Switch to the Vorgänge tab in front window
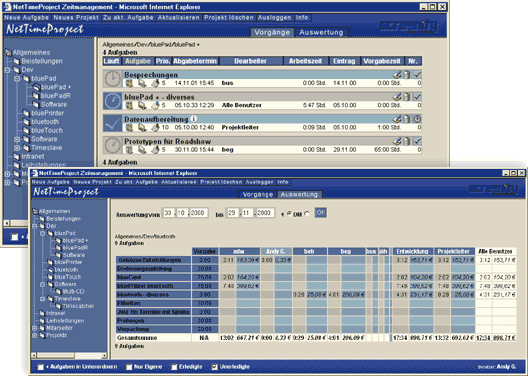Screen dimensions: 528x376 click(258, 195)
